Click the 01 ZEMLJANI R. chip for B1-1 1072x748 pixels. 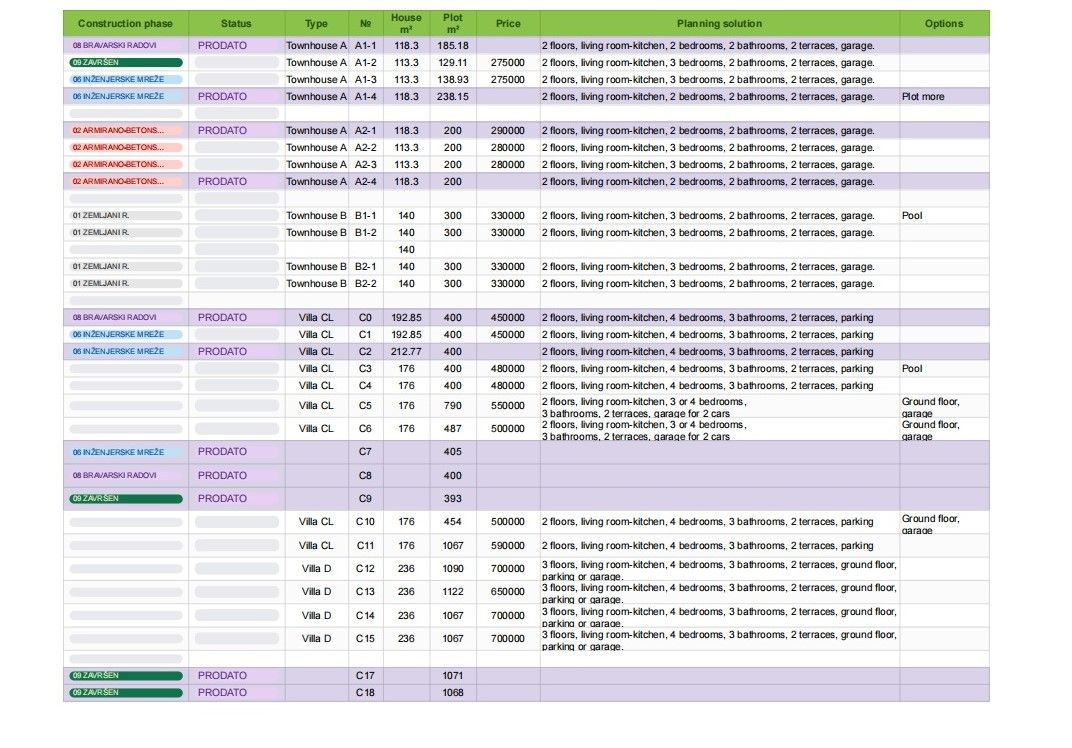pos(126,216)
